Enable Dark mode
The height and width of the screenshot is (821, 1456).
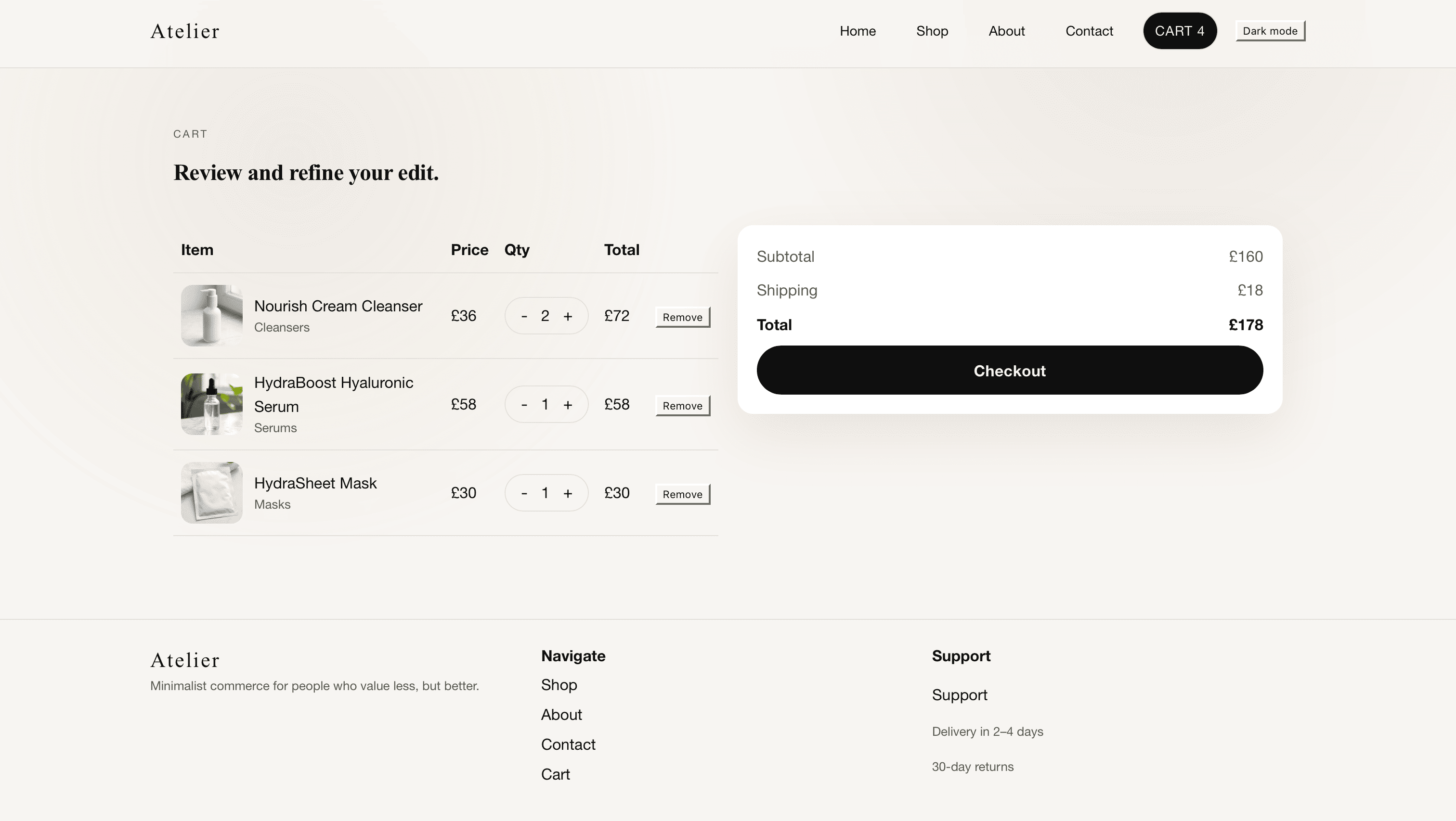click(x=1270, y=30)
